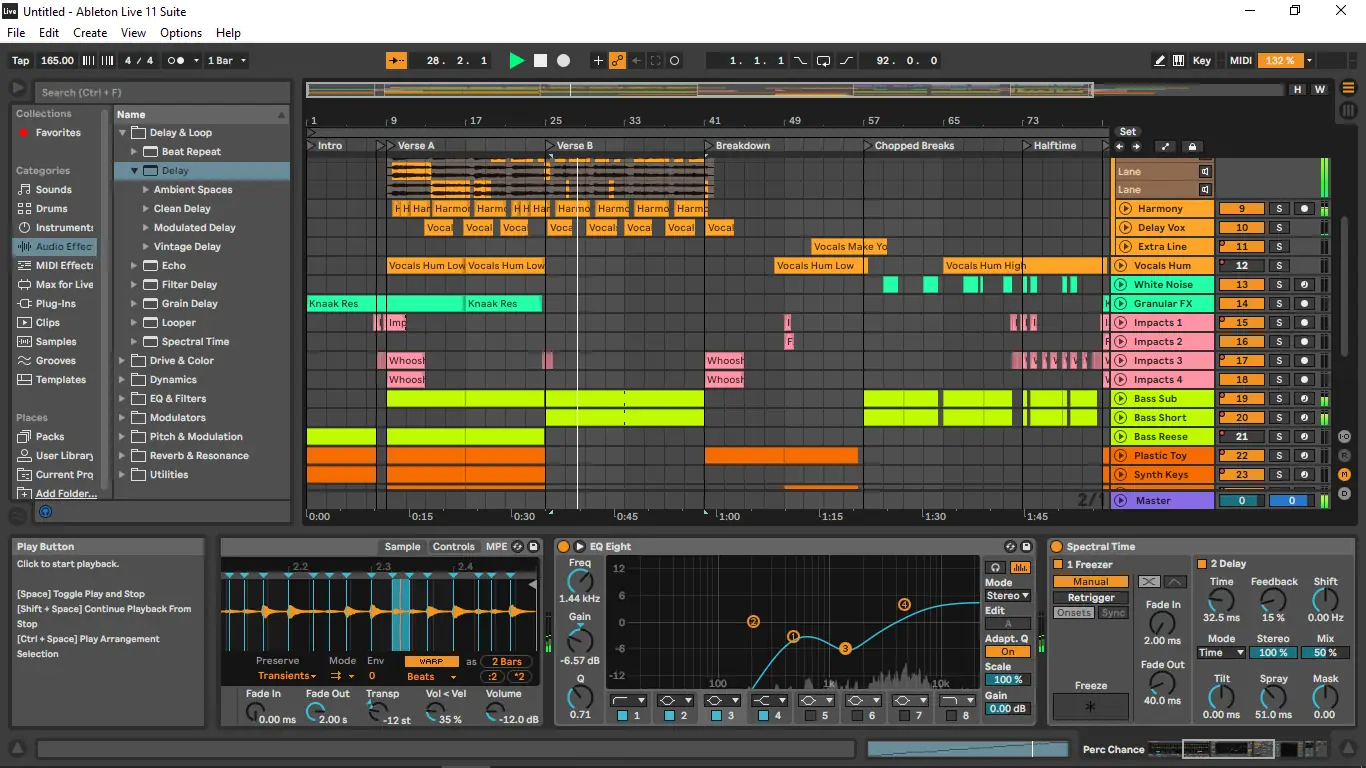Toggle the computer MIDI keyboard icon
The image size is (1366, 768).
click(x=1179, y=61)
